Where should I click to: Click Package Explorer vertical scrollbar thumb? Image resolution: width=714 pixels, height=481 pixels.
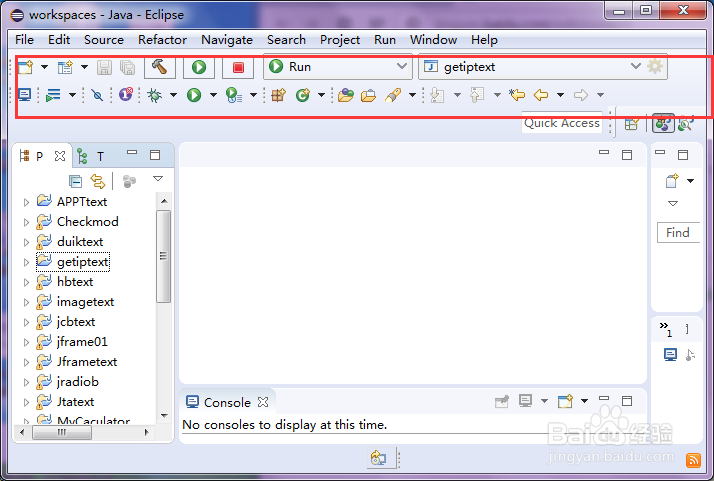[163, 256]
